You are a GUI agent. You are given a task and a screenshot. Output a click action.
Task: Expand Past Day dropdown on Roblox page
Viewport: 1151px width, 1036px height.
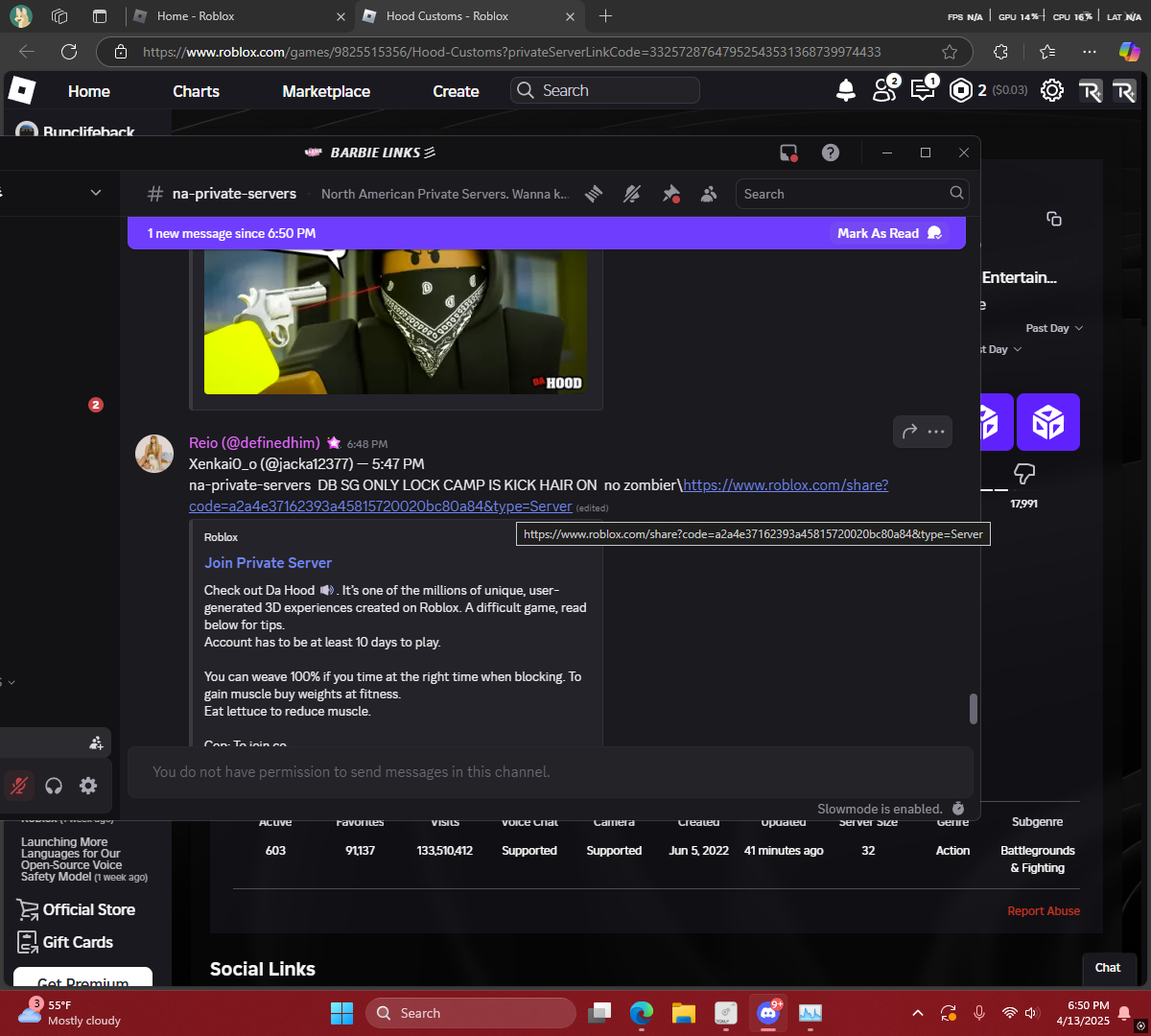pyautogui.click(x=1054, y=328)
